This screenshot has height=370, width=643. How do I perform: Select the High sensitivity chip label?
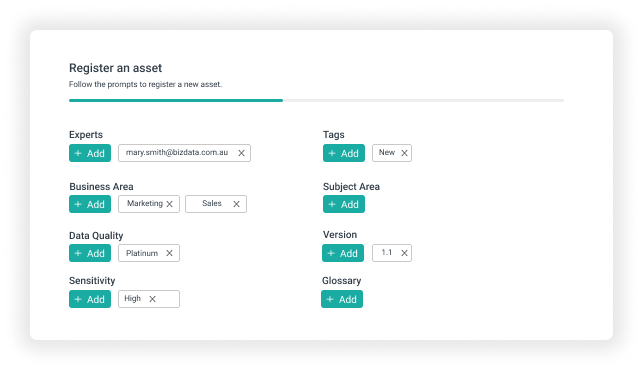132,299
